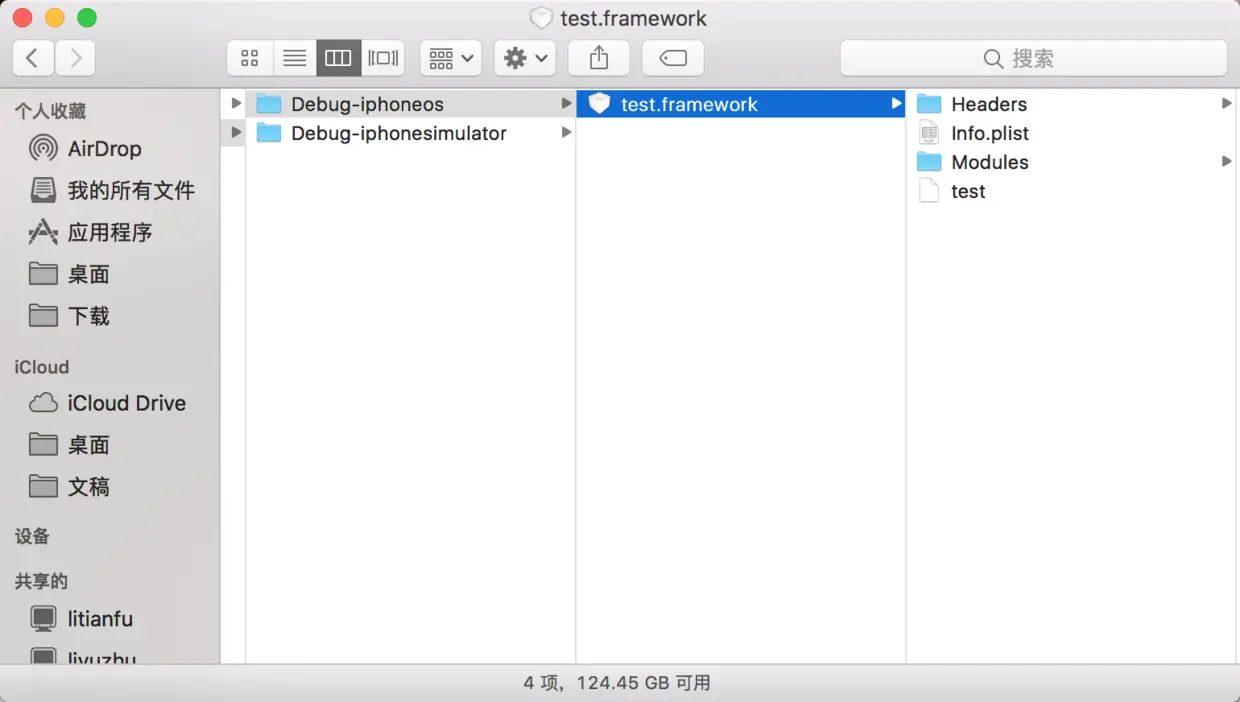Click the Edit Tags icon
This screenshot has height=702, width=1240.
click(x=672, y=57)
